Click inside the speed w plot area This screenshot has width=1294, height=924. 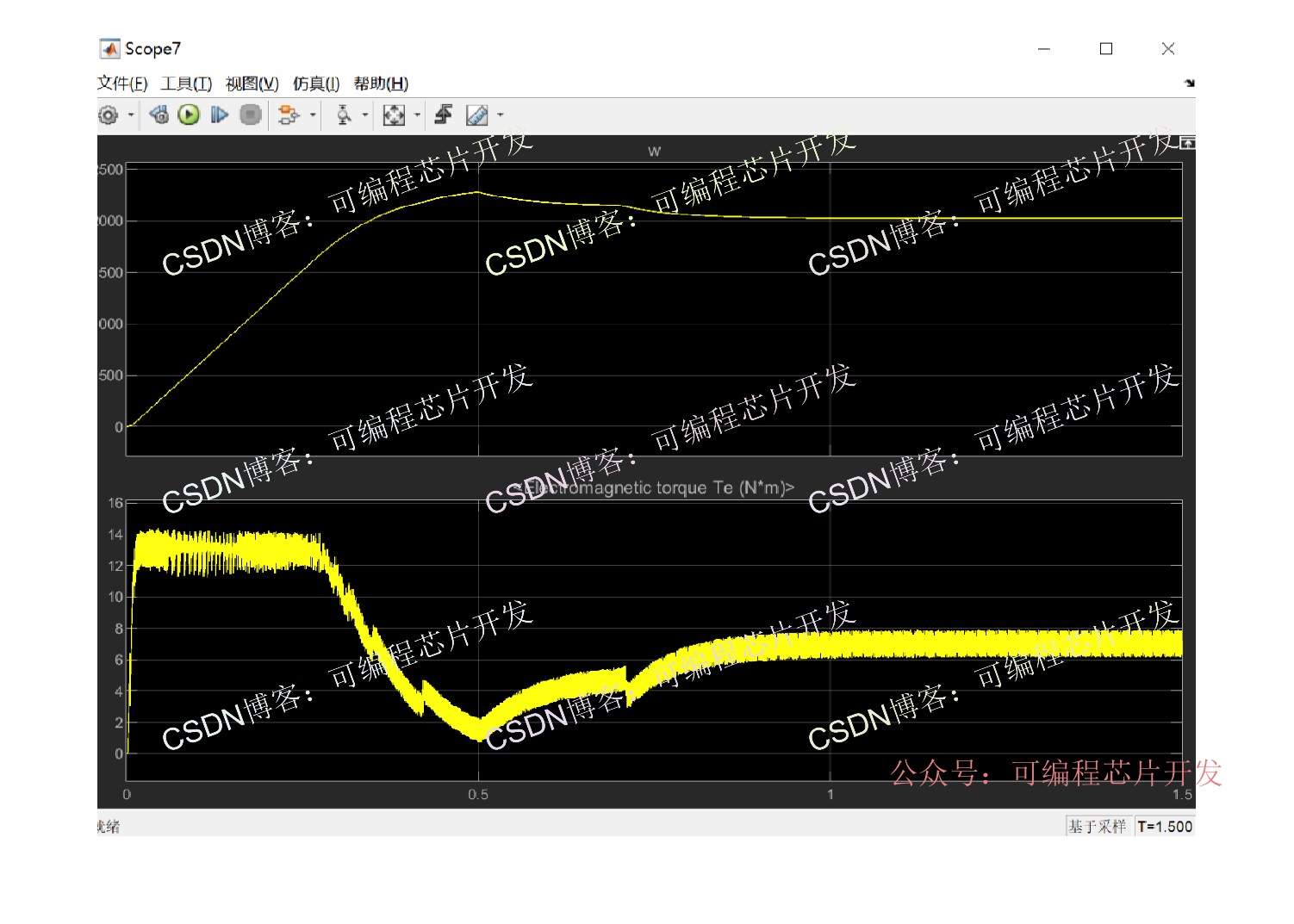(x=654, y=309)
